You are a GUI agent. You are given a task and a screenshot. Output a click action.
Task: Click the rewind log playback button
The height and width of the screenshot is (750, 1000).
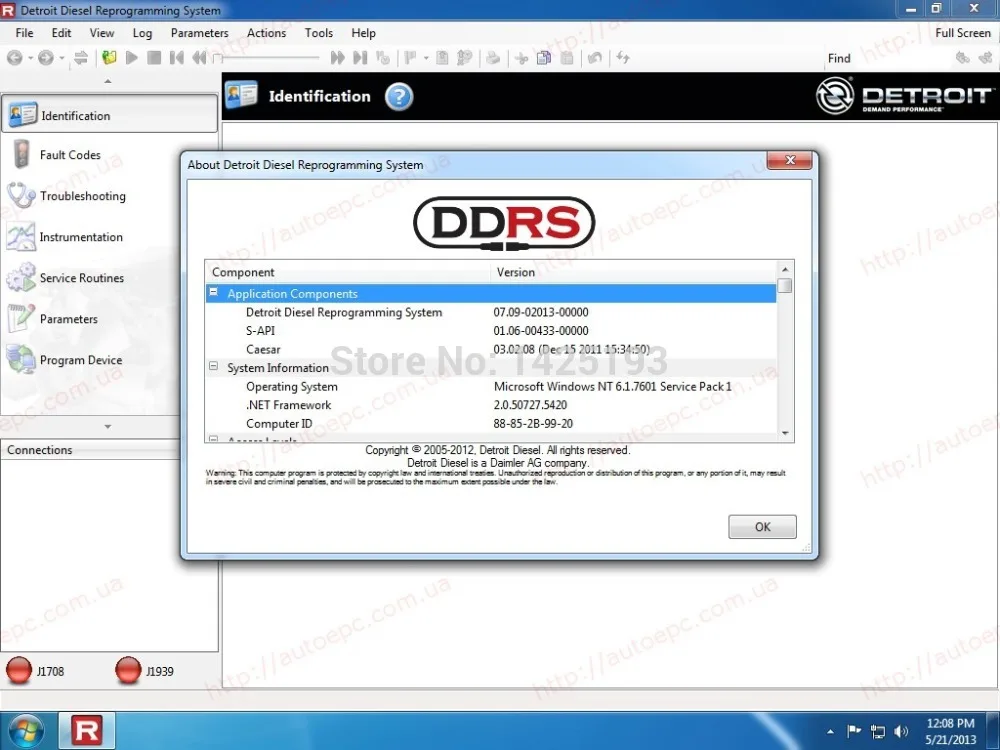[199, 58]
